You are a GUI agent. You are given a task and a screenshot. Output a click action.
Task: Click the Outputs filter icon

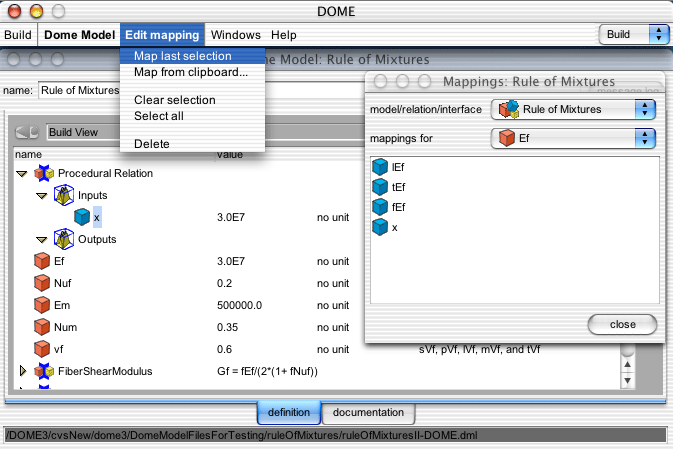coord(64,239)
